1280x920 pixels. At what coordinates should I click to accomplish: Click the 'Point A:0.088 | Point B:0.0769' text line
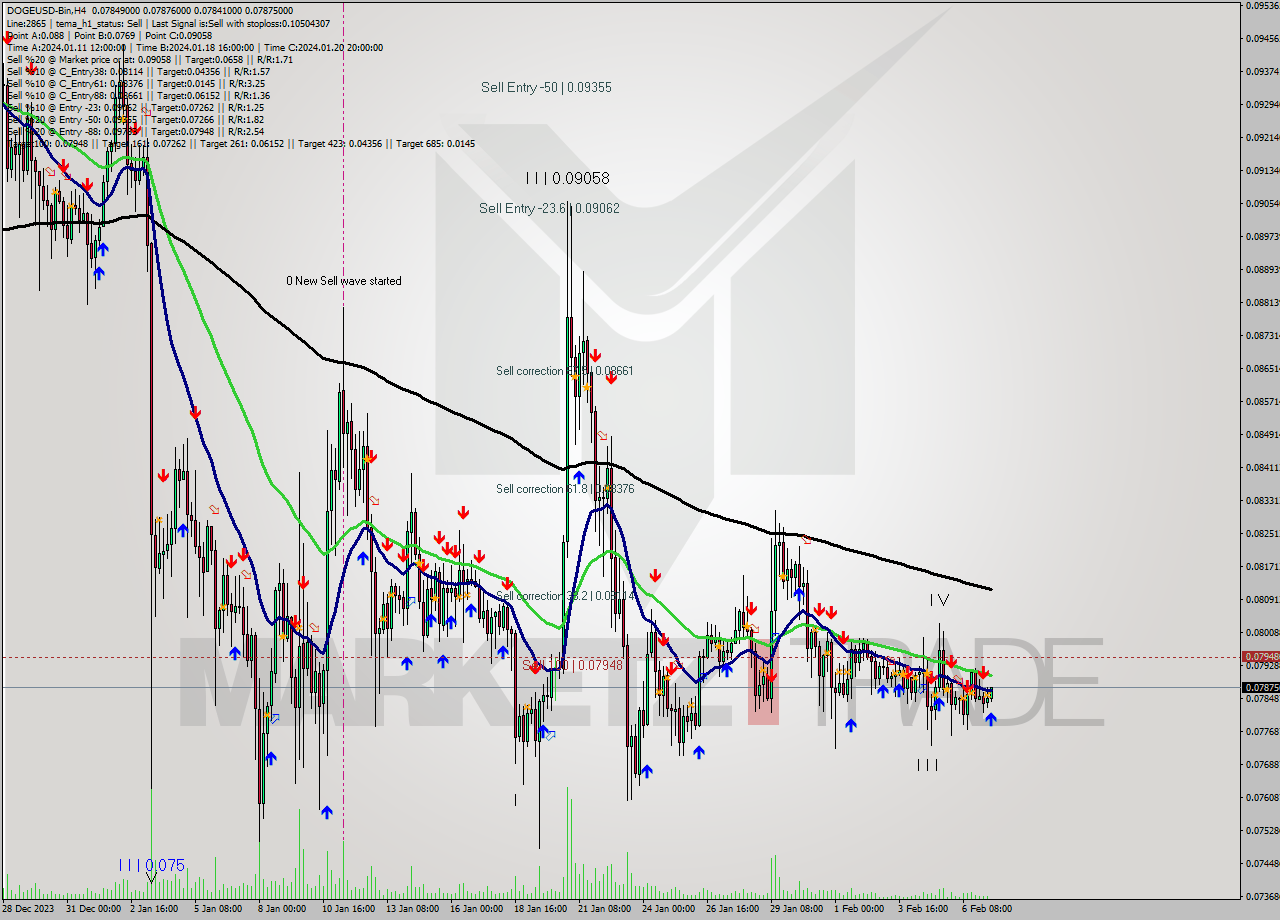coord(109,35)
